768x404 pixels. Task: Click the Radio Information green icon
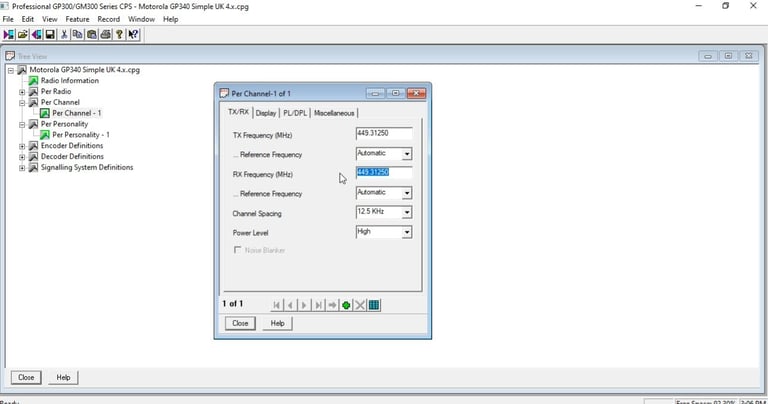click(33, 81)
